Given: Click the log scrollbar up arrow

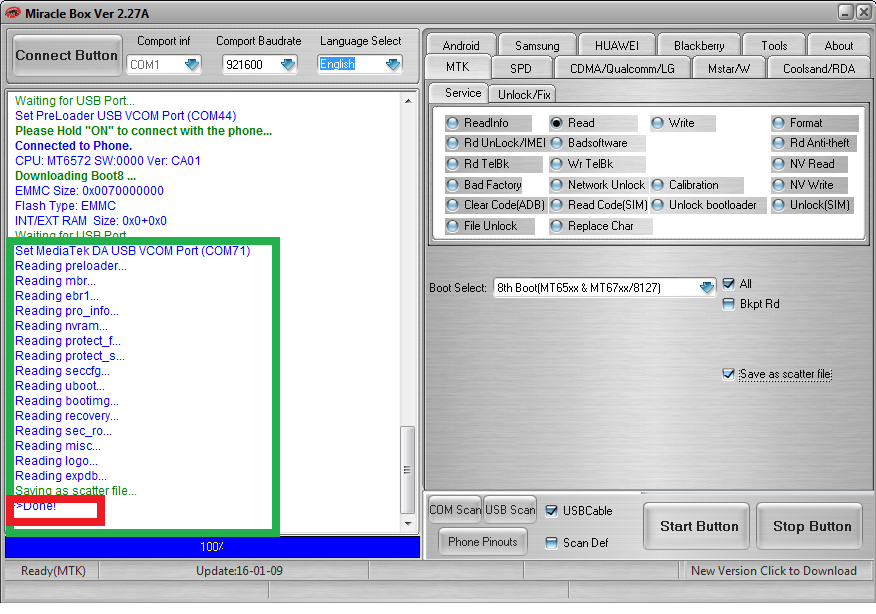Looking at the screenshot, I should 408,101.
